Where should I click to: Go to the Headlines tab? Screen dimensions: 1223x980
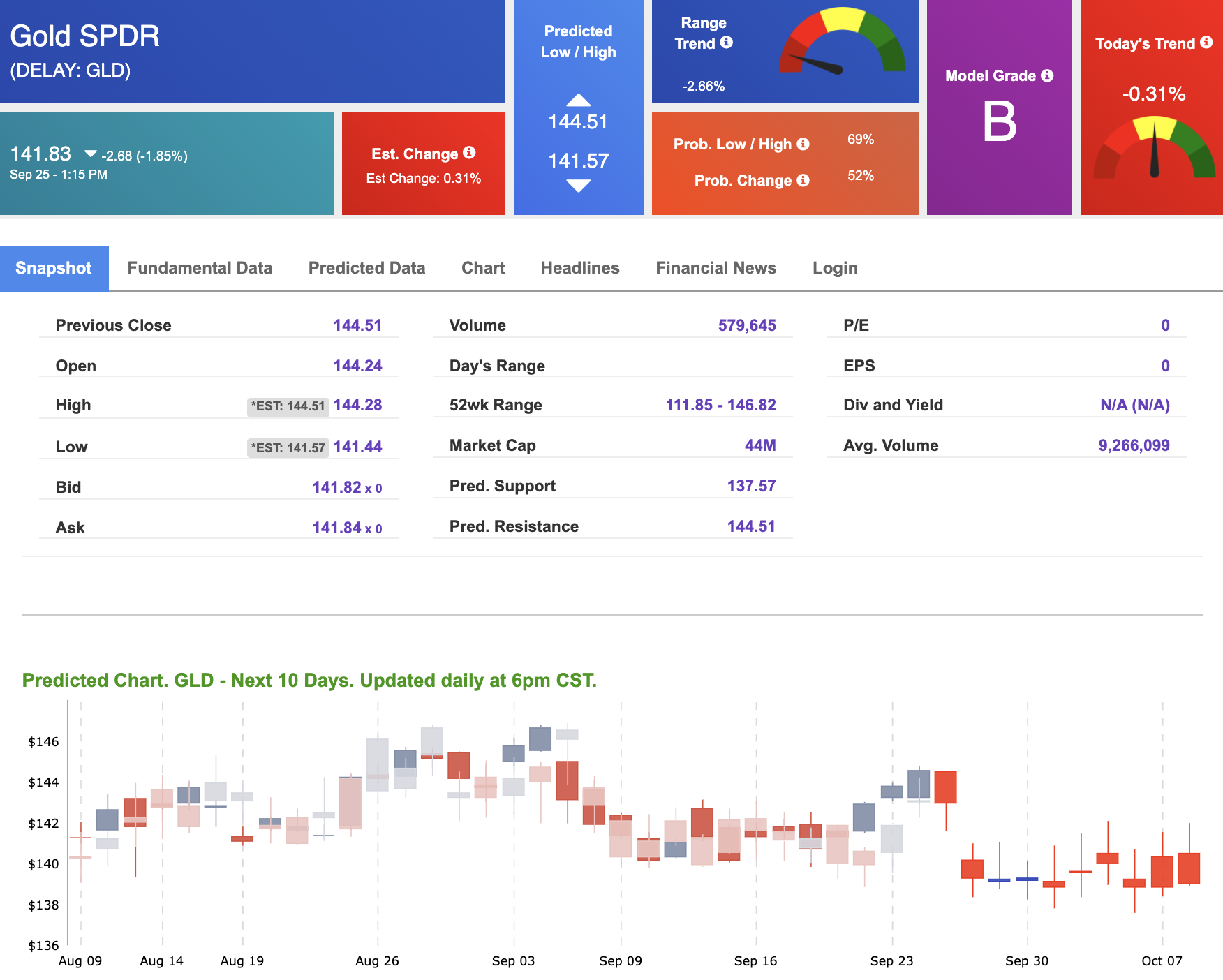(580, 268)
